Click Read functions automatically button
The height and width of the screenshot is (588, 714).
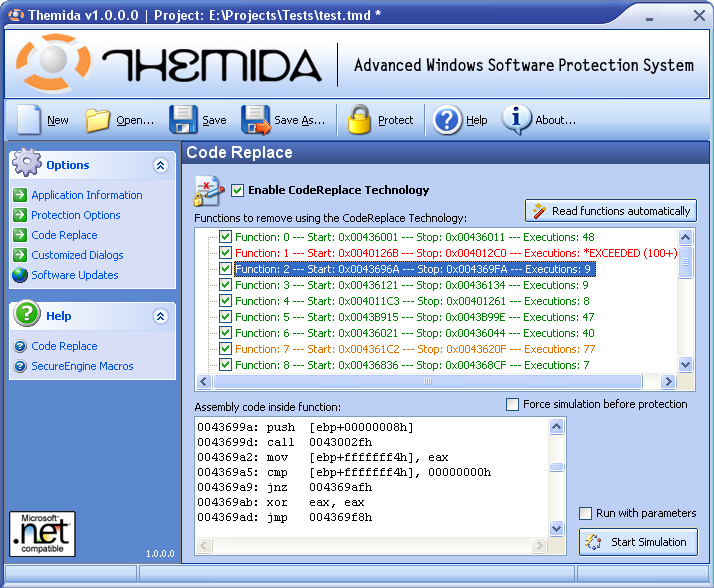click(611, 211)
